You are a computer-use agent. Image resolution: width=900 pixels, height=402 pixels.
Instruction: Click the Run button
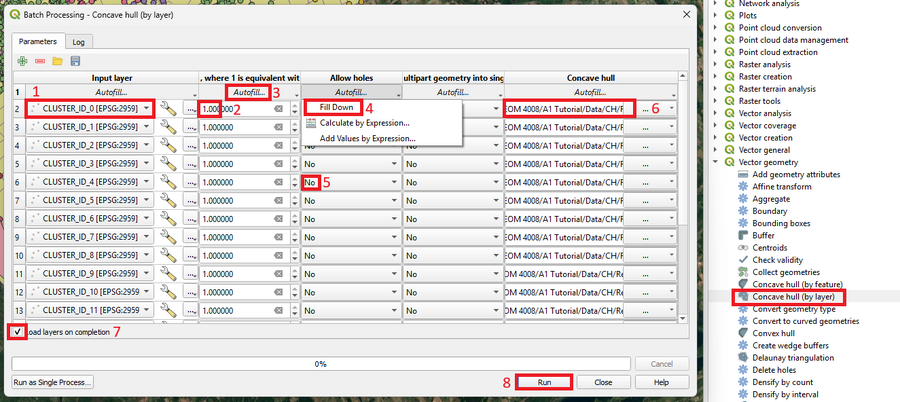point(544,382)
